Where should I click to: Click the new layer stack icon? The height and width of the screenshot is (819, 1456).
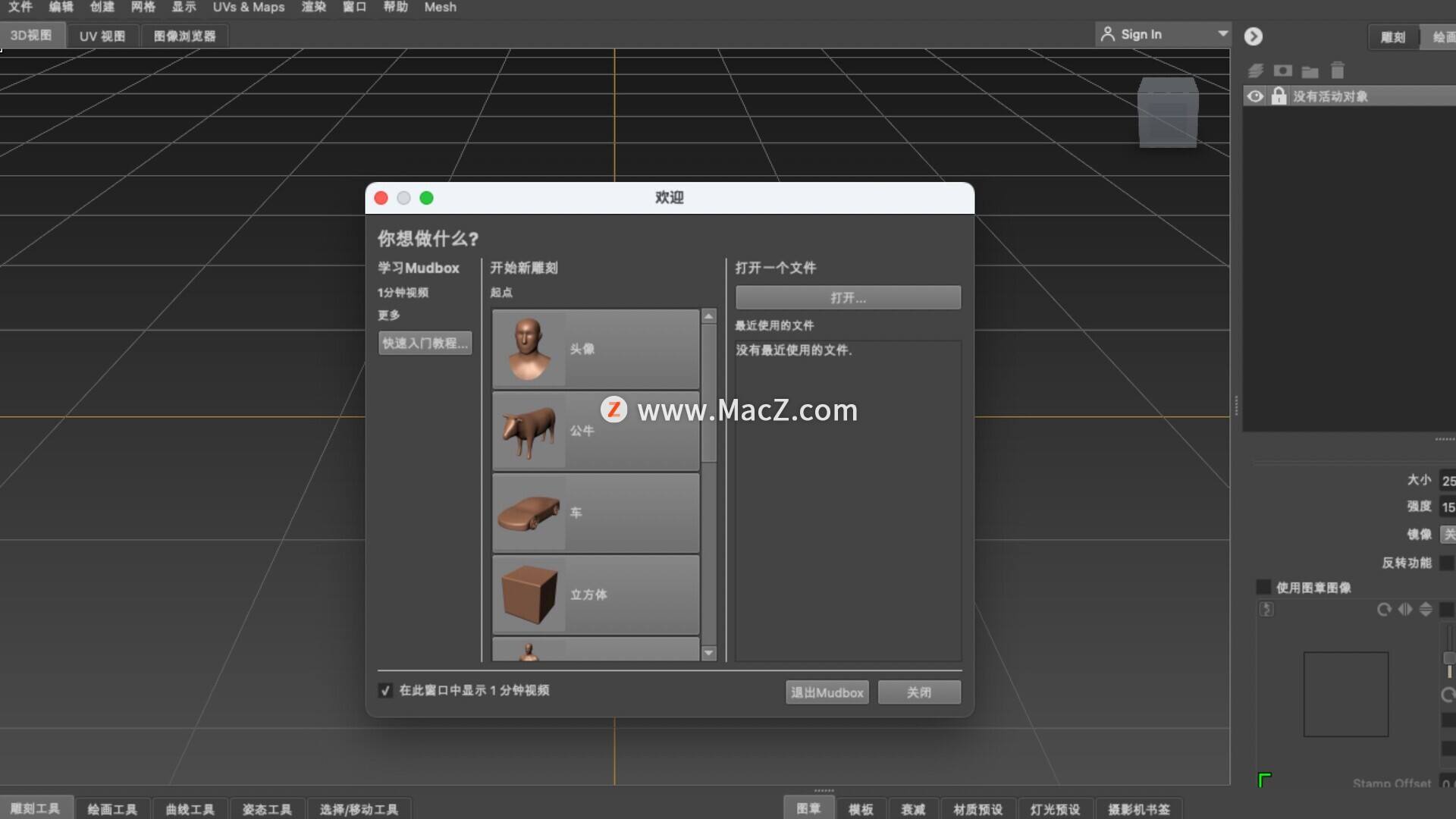(x=1256, y=71)
